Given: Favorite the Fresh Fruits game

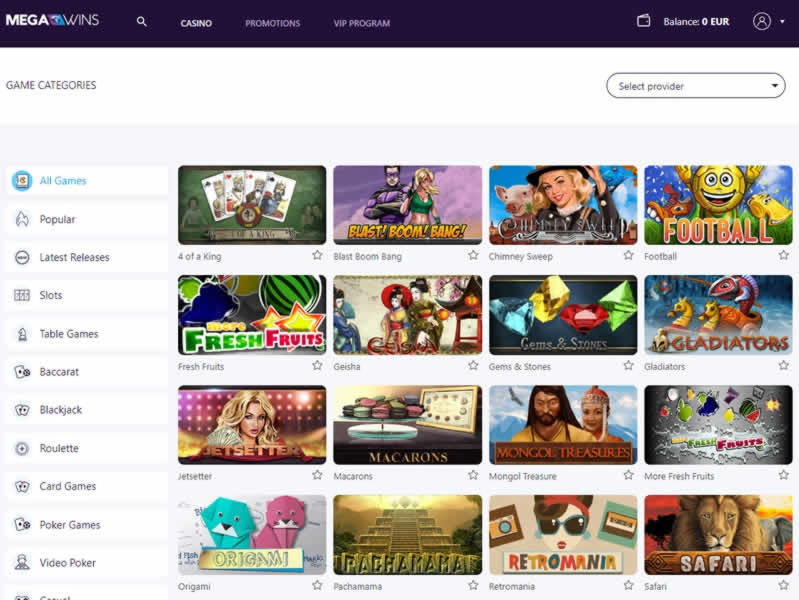Looking at the screenshot, I should [317, 365].
